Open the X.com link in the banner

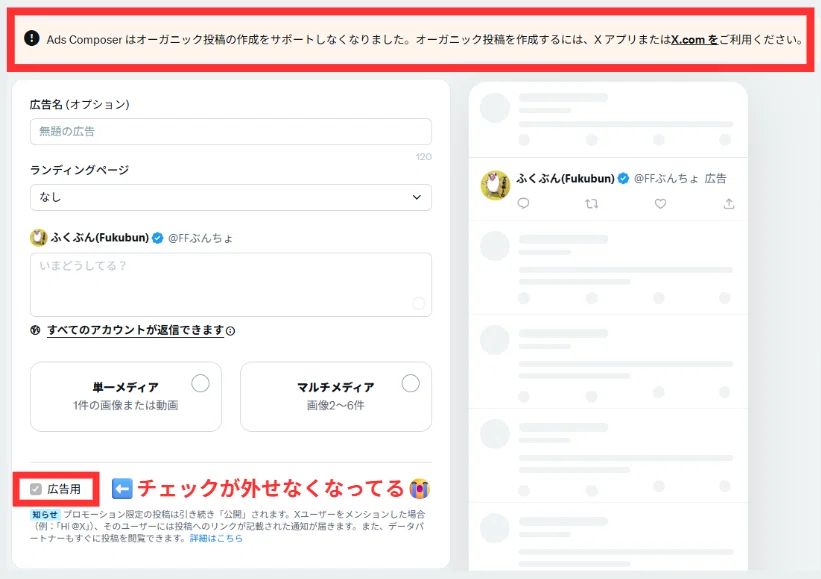(694, 40)
